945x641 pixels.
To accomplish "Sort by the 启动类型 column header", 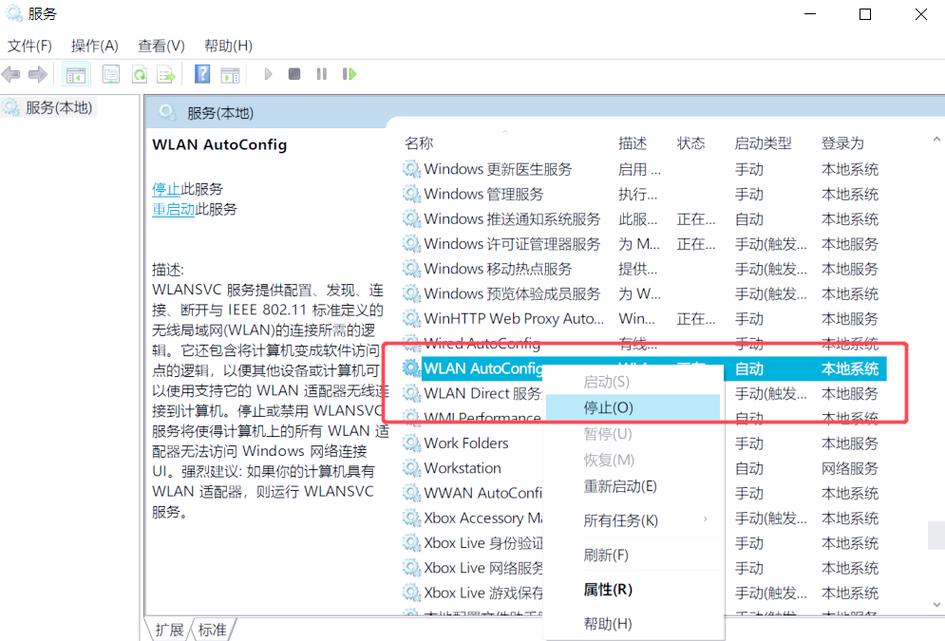I will coord(762,143).
